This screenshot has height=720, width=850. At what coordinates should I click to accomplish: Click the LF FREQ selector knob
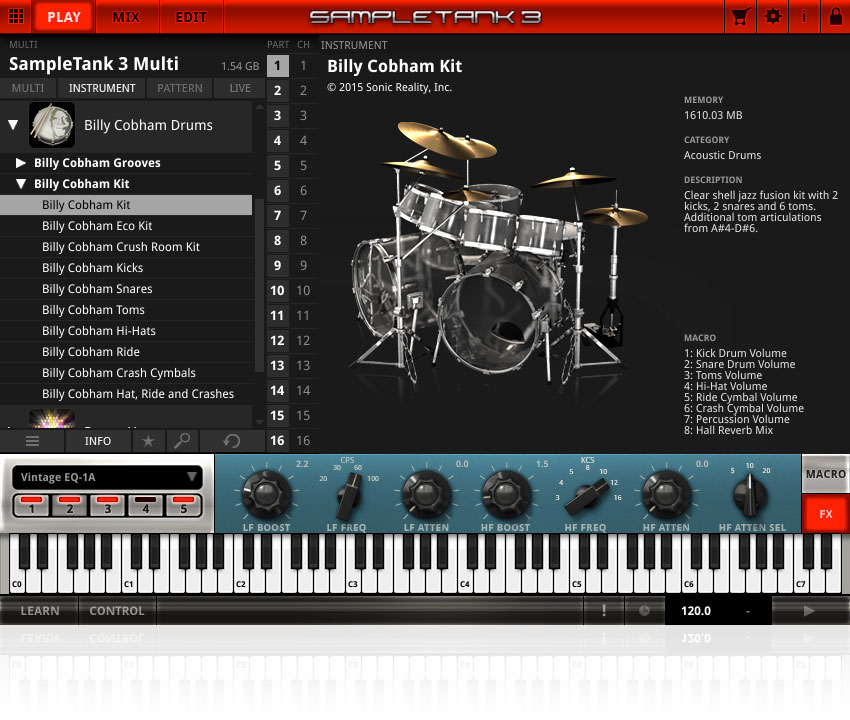tap(347, 496)
